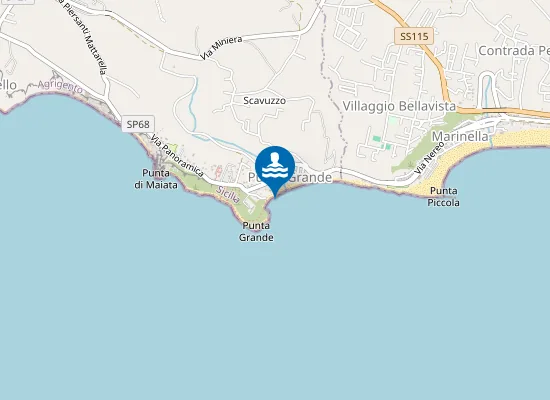Click the Scavuzzo place label
550x400 pixels.
(x=264, y=101)
